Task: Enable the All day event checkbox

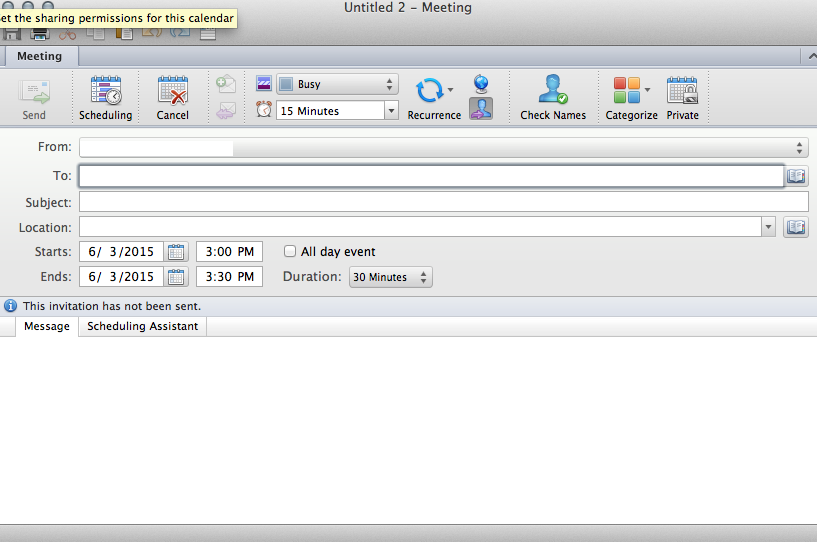Action: click(x=290, y=251)
